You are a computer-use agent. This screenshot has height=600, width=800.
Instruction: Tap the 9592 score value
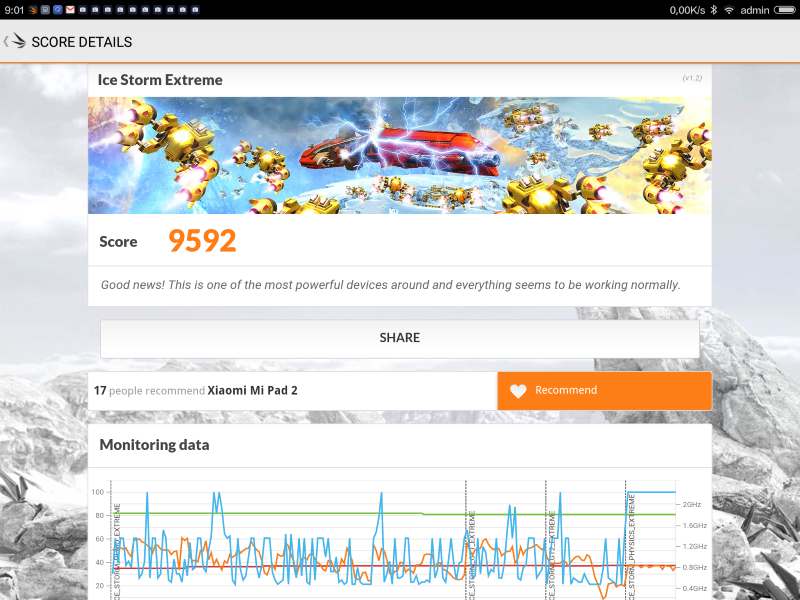pyautogui.click(x=202, y=241)
